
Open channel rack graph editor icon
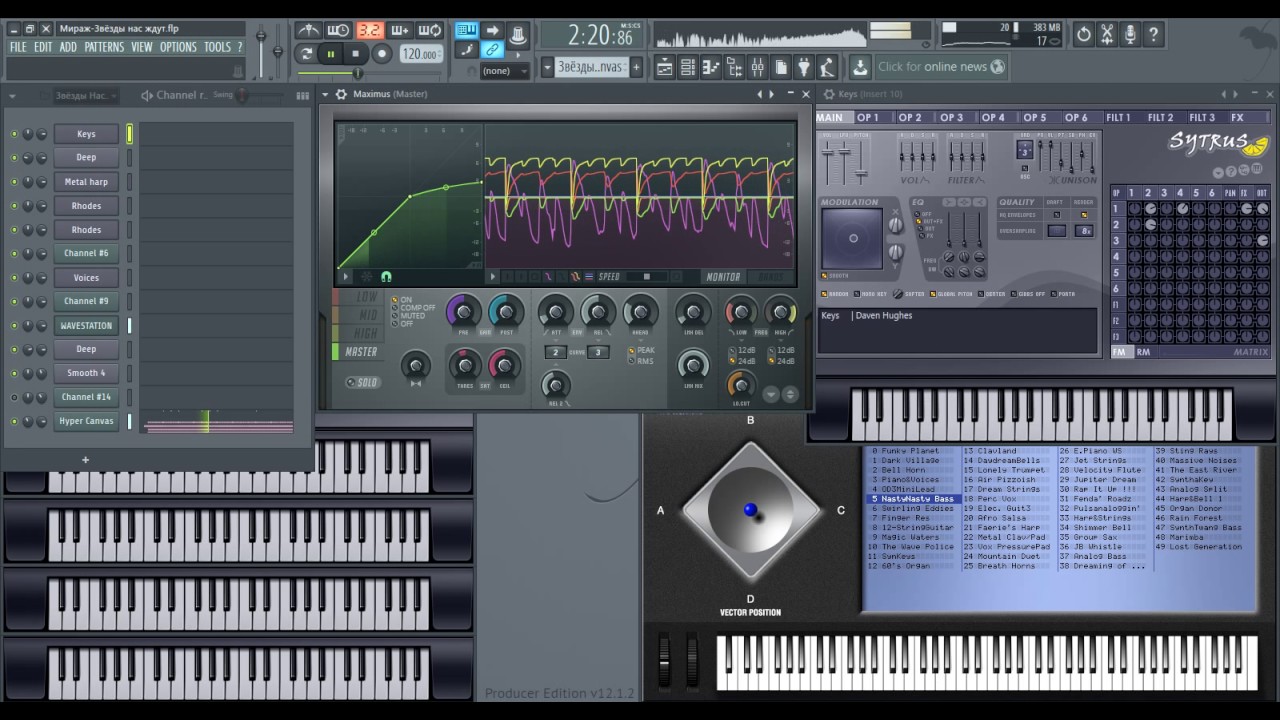303,96
